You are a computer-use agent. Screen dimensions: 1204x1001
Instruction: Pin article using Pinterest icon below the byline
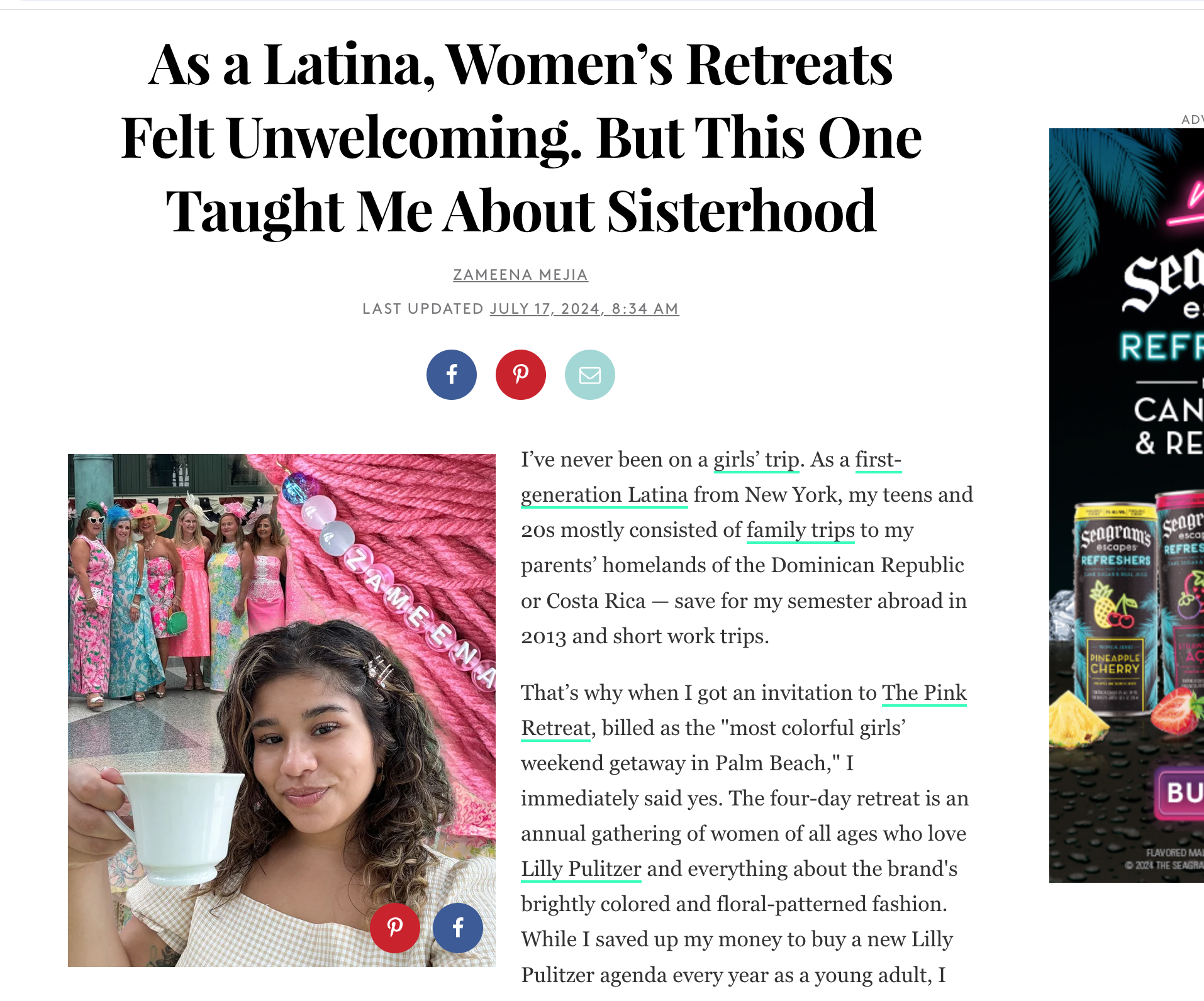520,375
